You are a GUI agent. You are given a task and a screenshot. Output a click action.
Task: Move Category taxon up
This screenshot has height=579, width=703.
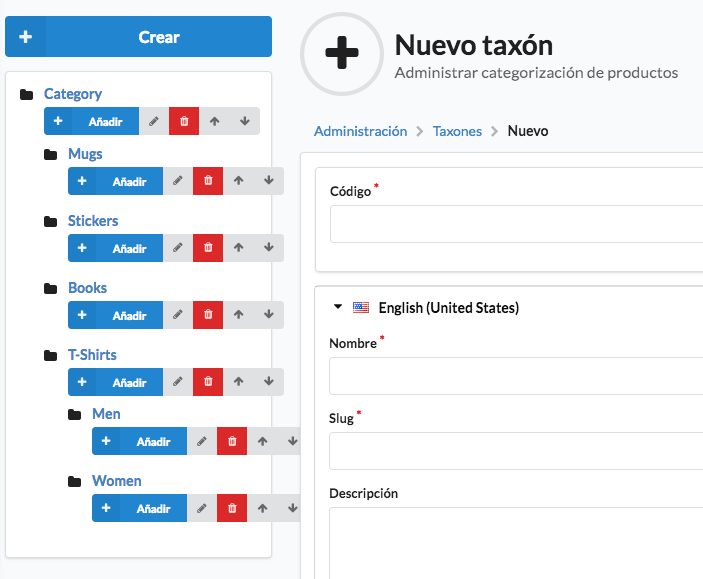click(x=214, y=121)
